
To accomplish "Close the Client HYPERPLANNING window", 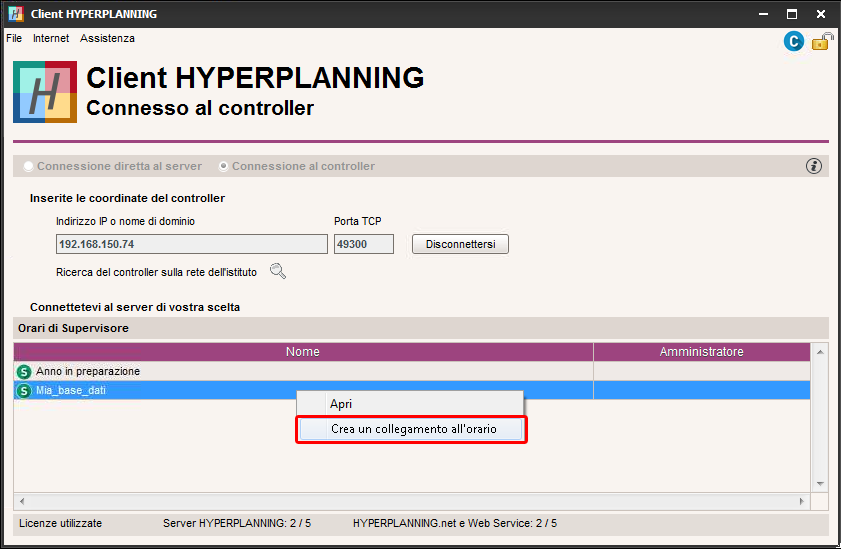I will (x=821, y=14).
